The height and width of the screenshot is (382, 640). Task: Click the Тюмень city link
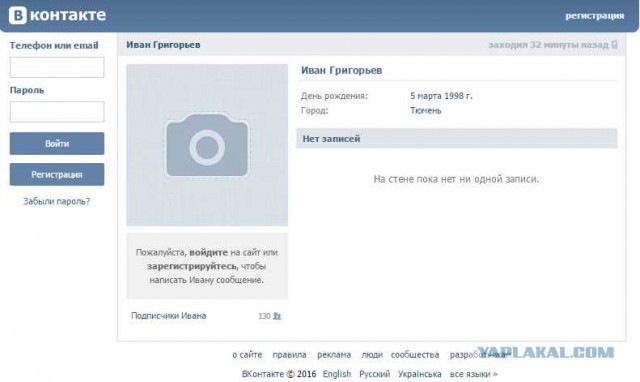(x=426, y=111)
